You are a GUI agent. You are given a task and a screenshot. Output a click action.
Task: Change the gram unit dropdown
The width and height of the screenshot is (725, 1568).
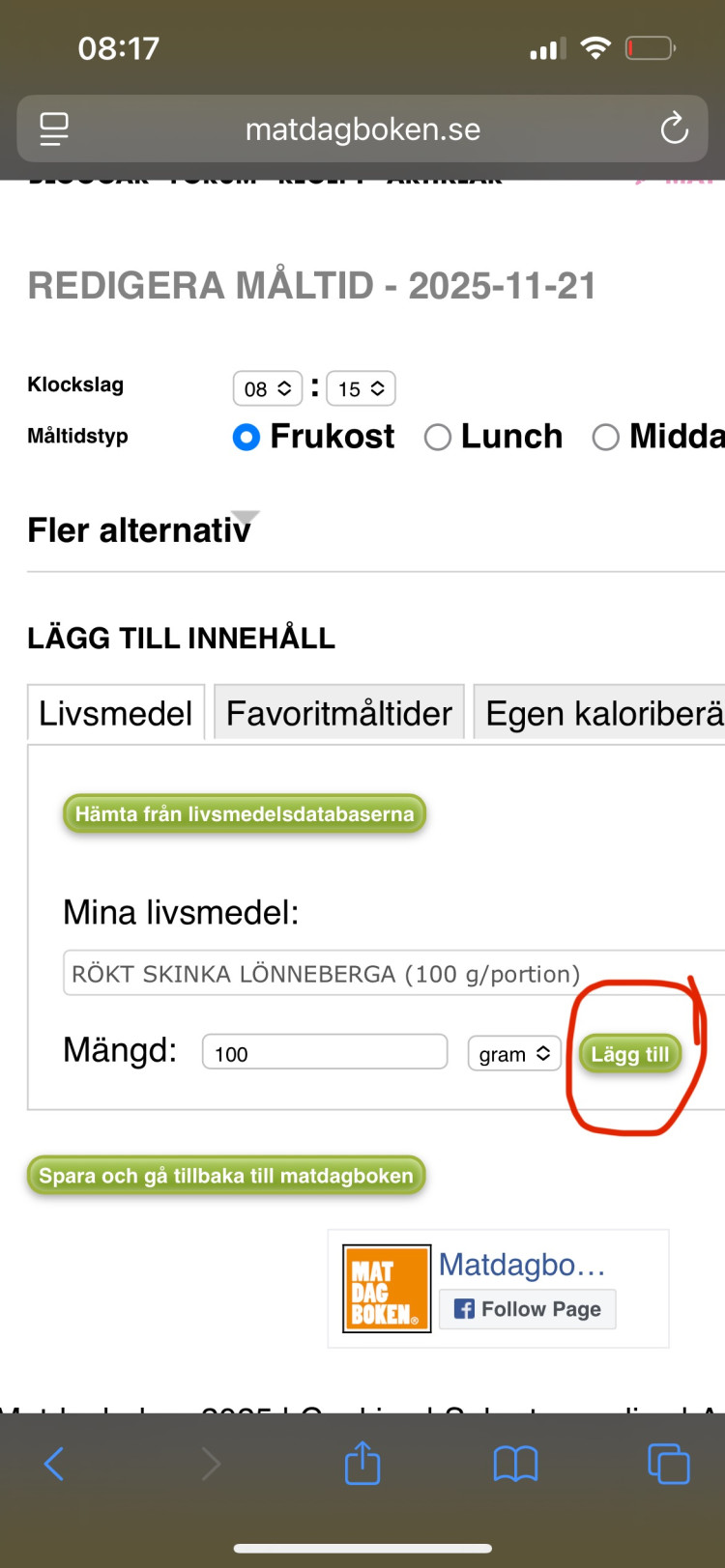click(x=514, y=1054)
